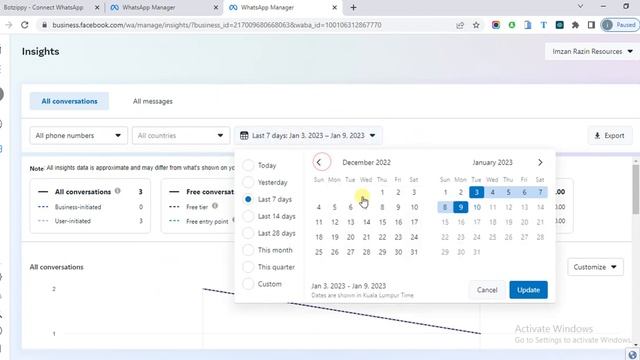640x360 pixels.
Task: Pick December 31 in the calendar
Action: pos(414,252)
